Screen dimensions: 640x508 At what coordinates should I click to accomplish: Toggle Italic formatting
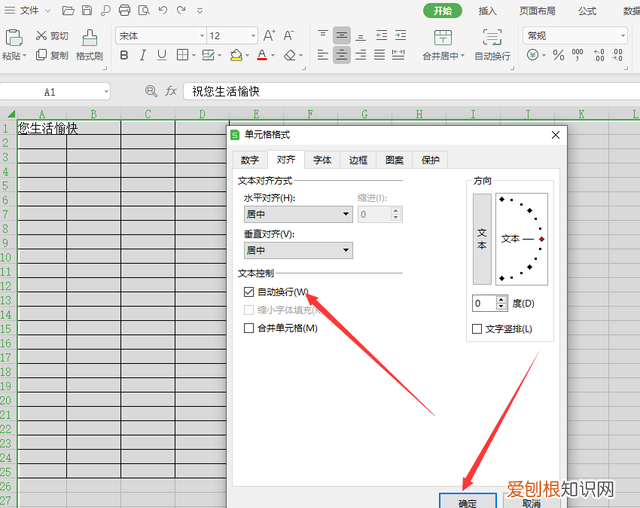pos(143,55)
